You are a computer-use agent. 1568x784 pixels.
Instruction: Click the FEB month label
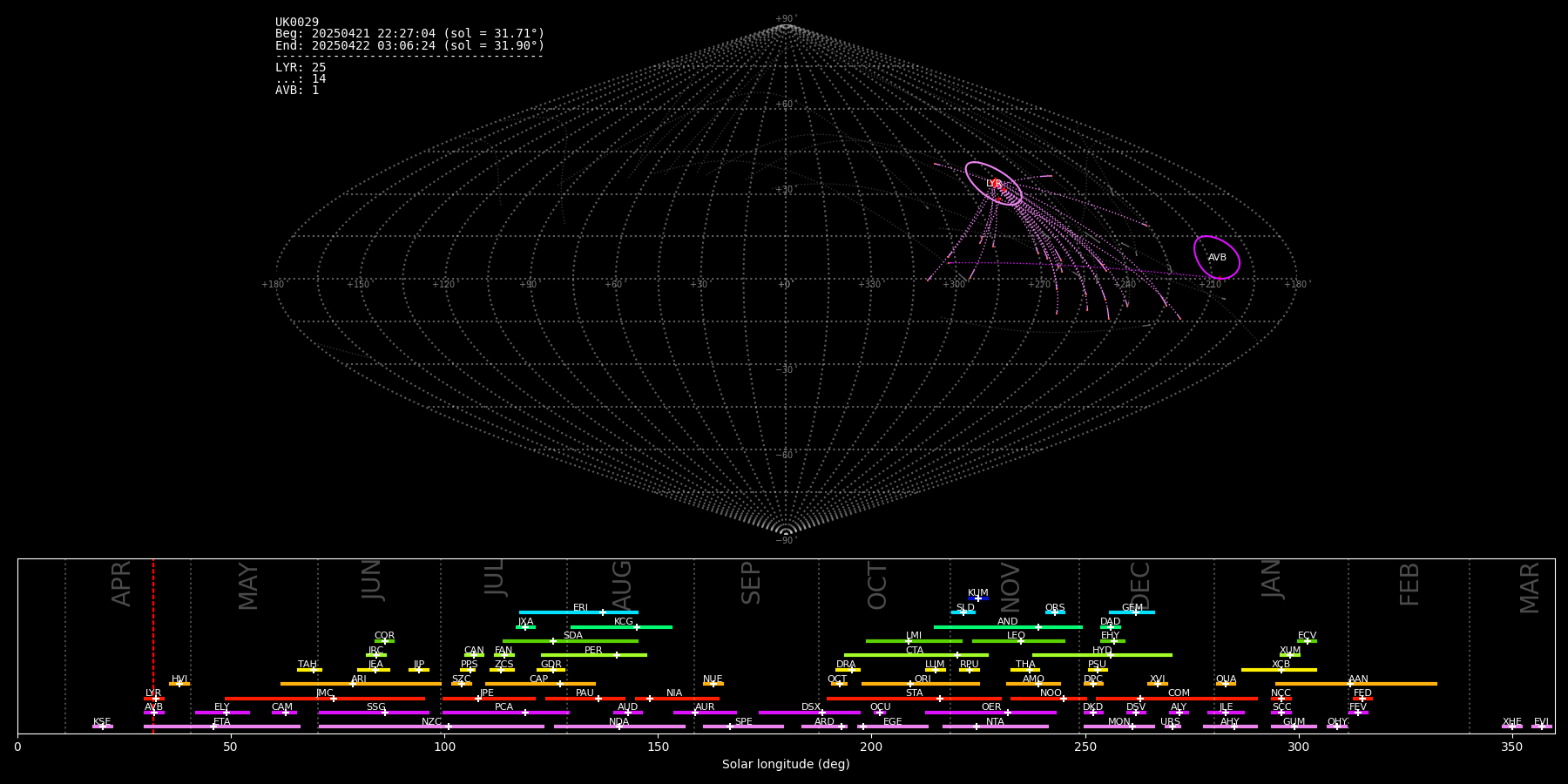click(x=1409, y=585)
